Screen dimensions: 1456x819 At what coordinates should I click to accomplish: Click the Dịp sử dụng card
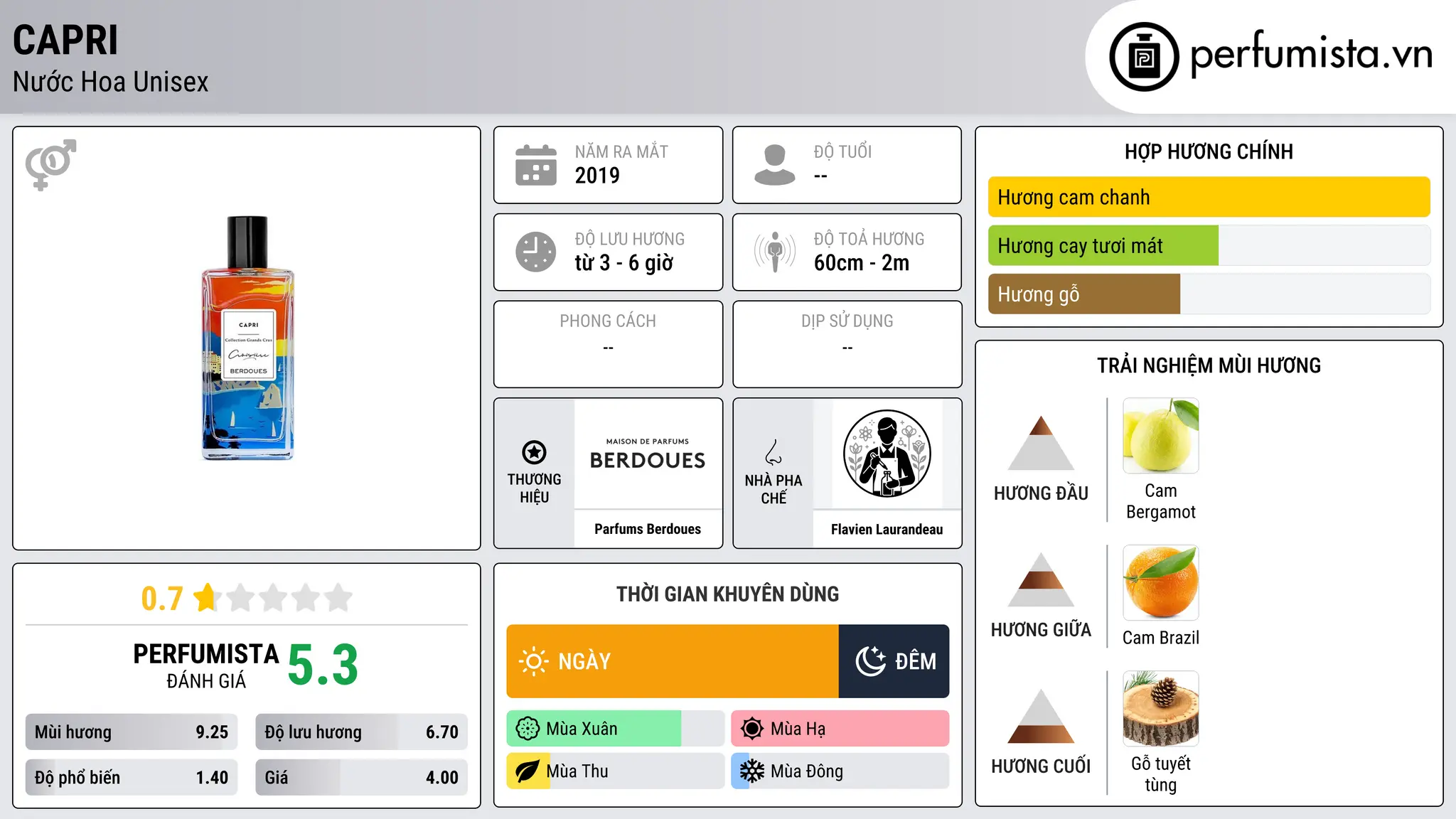click(x=847, y=344)
